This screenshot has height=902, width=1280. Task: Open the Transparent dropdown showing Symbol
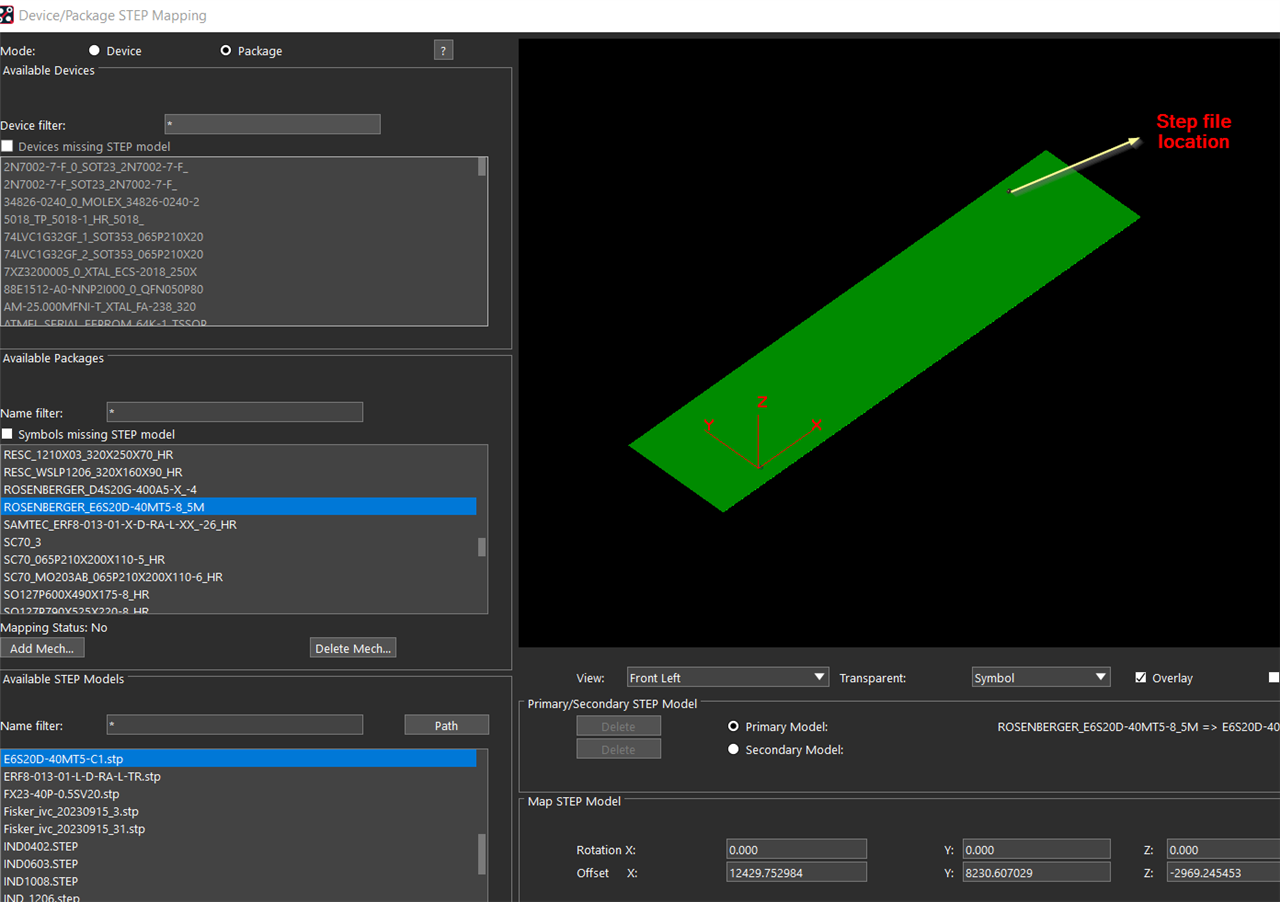tap(1041, 677)
